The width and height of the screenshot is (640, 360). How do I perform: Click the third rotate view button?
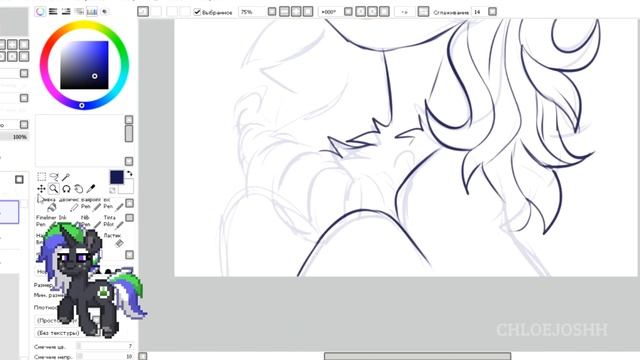[x=384, y=12]
